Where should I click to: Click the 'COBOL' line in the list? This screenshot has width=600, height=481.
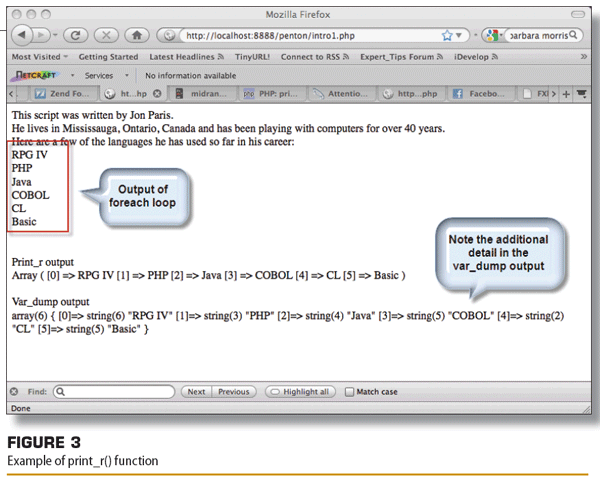(x=30, y=195)
